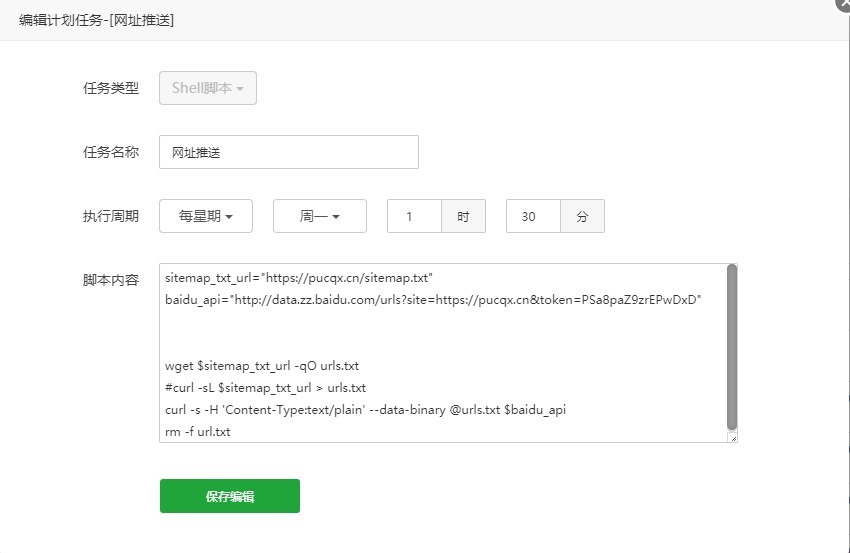Click the script textarea vertical scrollbar

coord(732,348)
